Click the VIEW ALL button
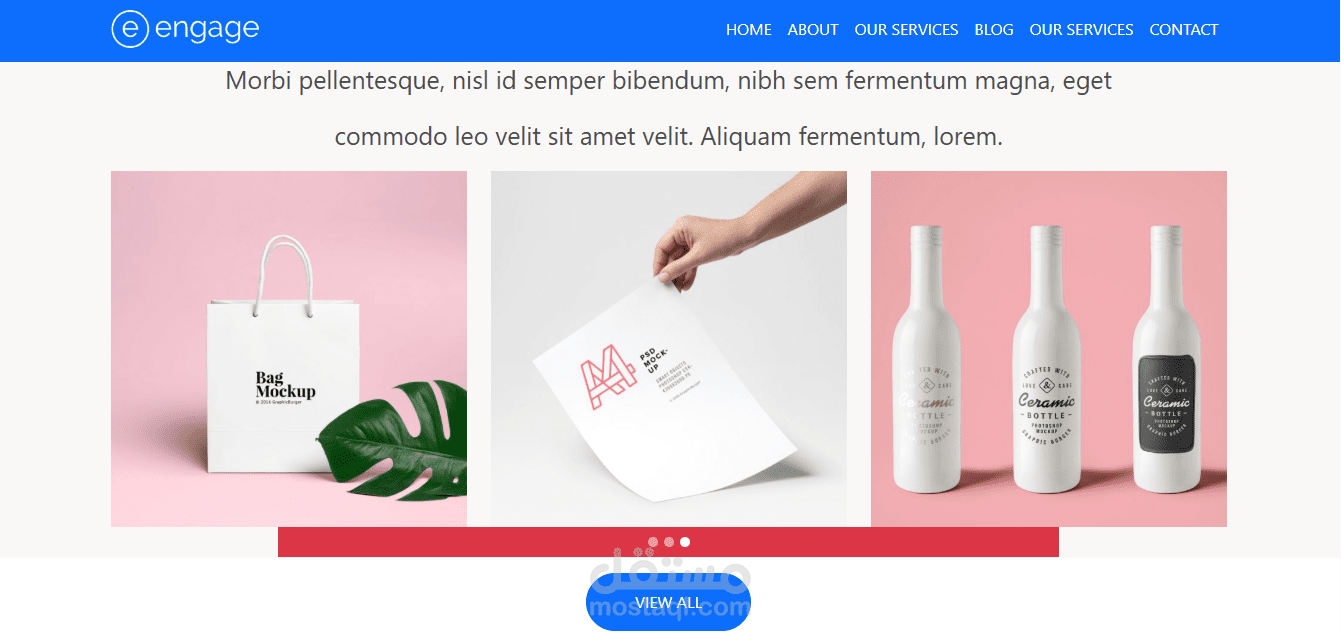The height and width of the screenshot is (634, 1341). coord(668,603)
